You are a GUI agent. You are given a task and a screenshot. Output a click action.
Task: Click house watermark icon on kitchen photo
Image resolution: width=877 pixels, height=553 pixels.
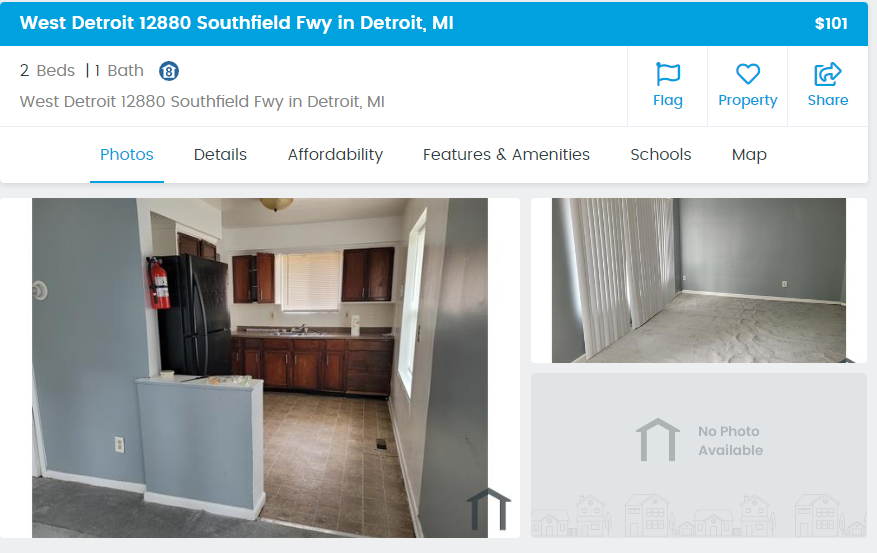pos(489,509)
